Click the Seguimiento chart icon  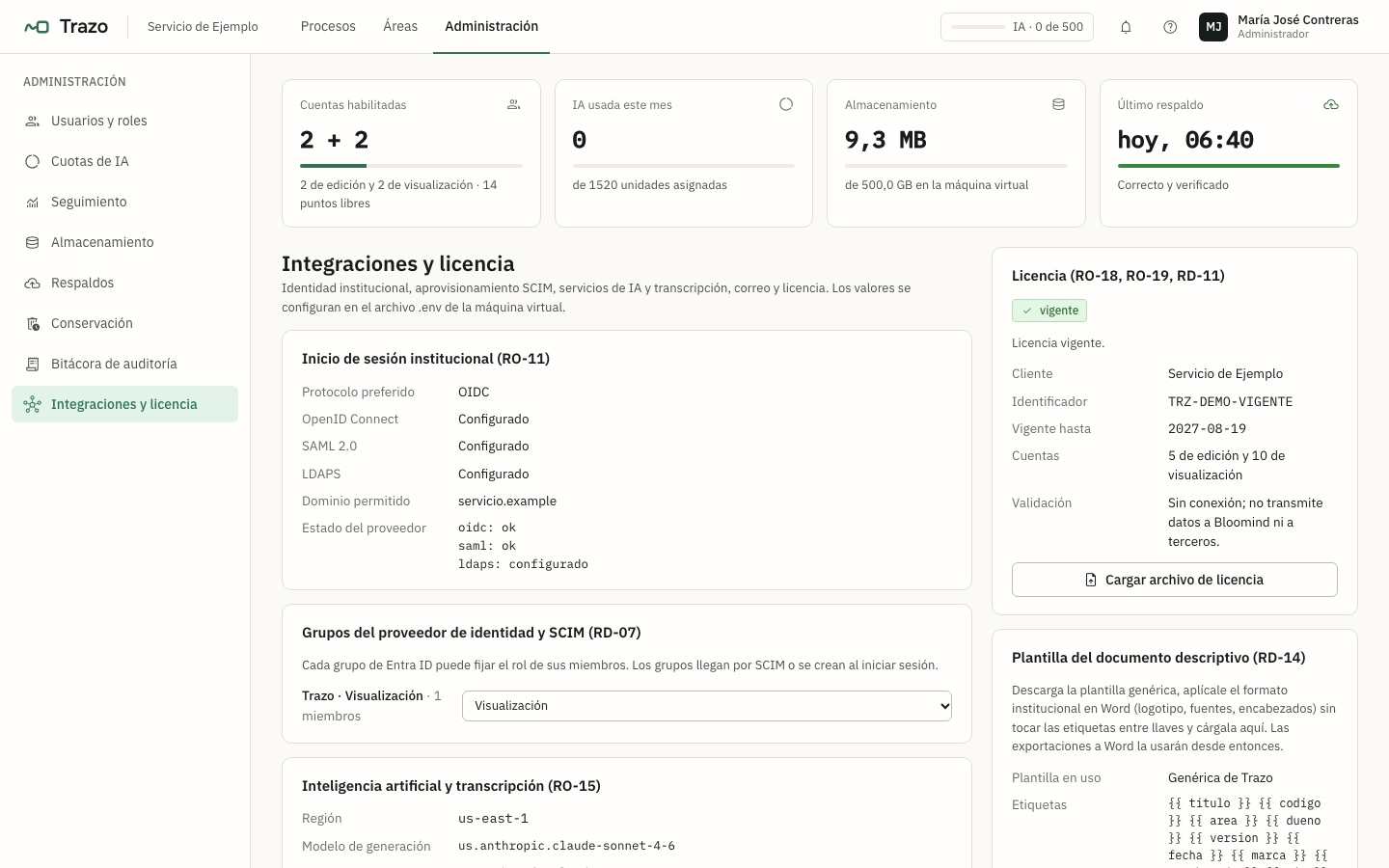[x=33, y=202]
